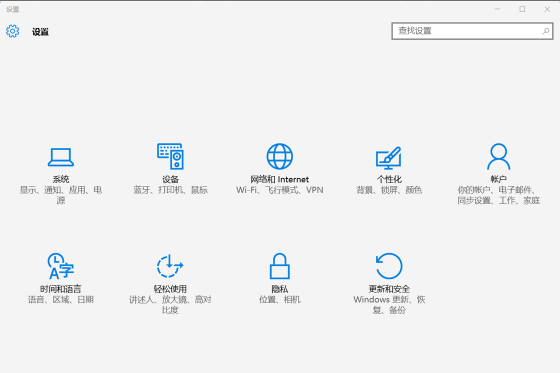This screenshot has width=560, height=373.
Task: Click the settings gear icon at top left
Action: 12,31
